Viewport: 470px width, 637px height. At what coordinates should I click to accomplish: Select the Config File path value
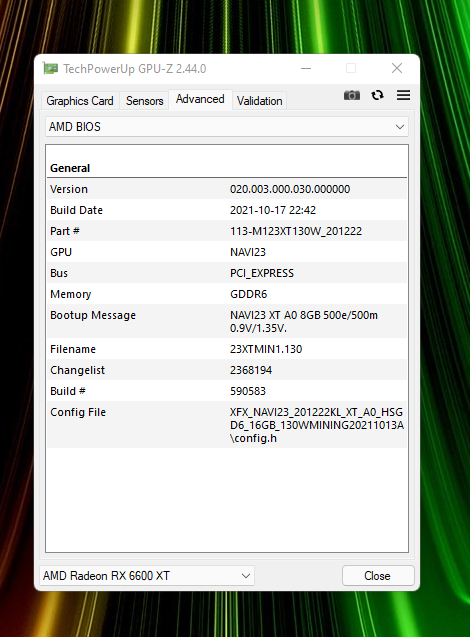click(317, 425)
